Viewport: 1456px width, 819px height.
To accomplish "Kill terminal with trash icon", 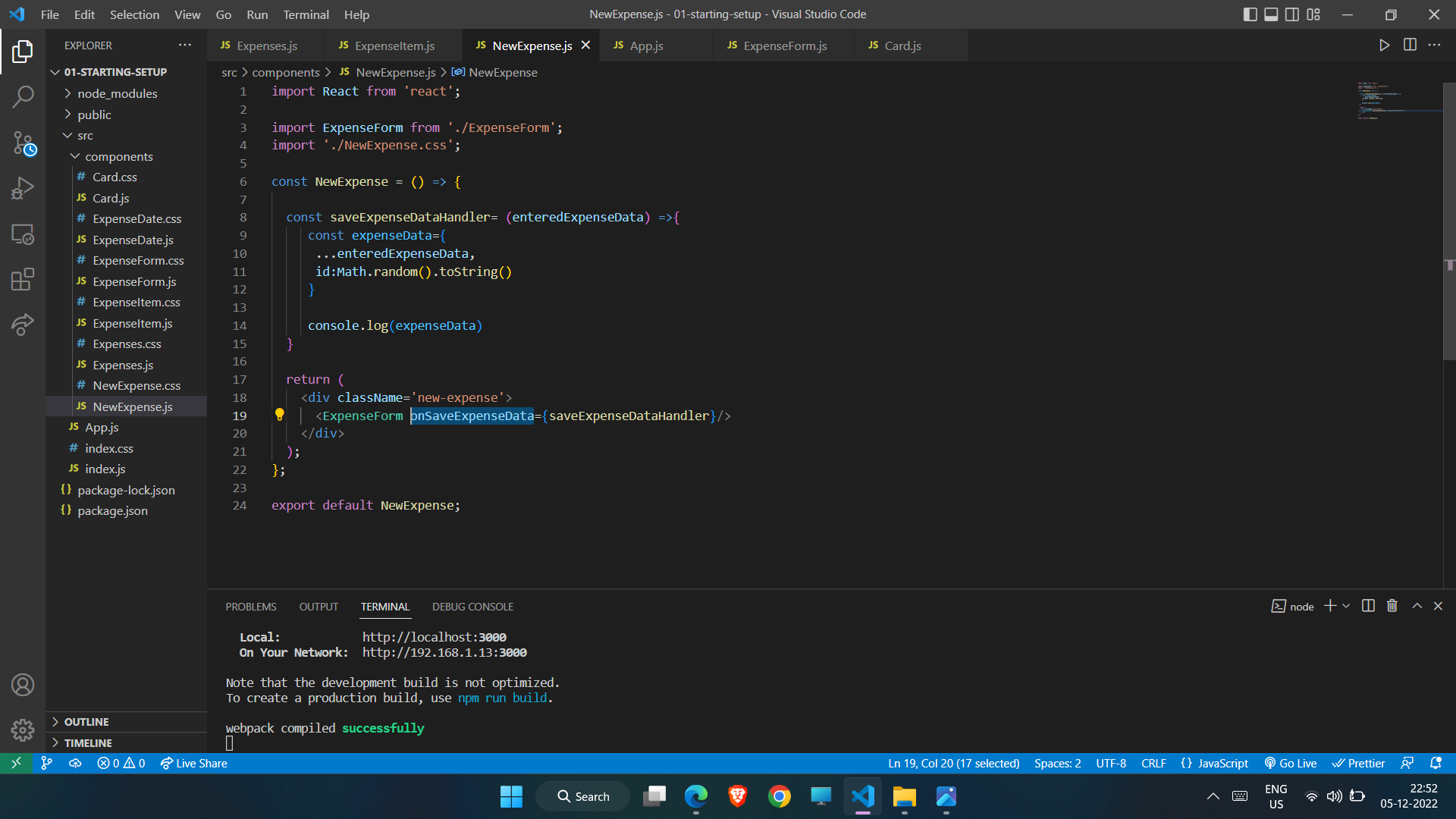I will (x=1392, y=606).
